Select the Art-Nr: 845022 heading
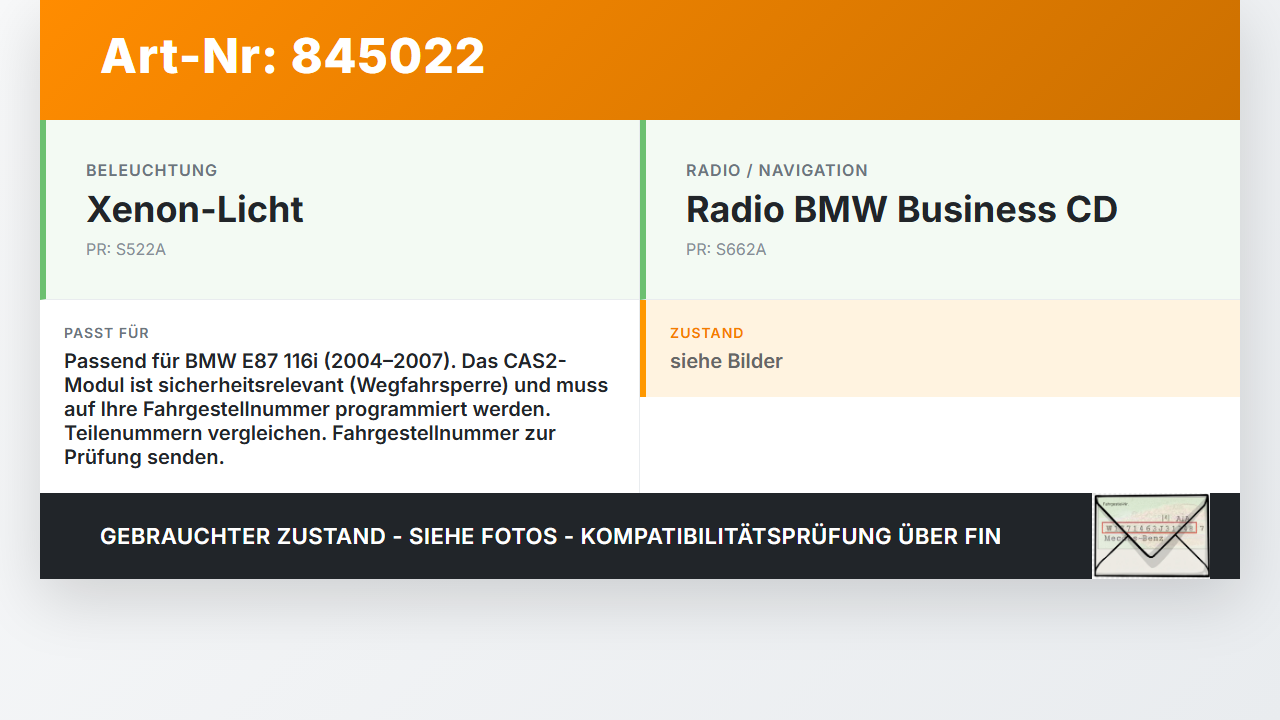This screenshot has width=1280, height=720. pos(292,56)
